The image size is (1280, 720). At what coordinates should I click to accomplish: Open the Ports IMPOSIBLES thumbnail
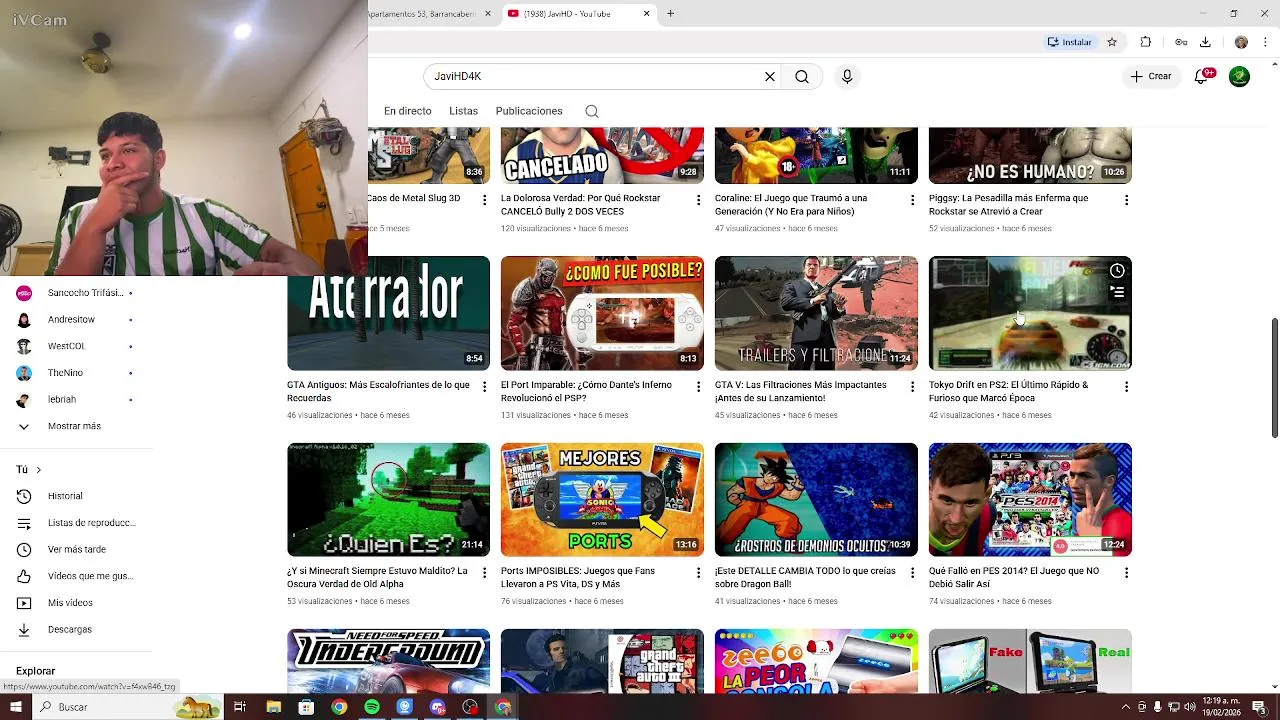(602, 500)
